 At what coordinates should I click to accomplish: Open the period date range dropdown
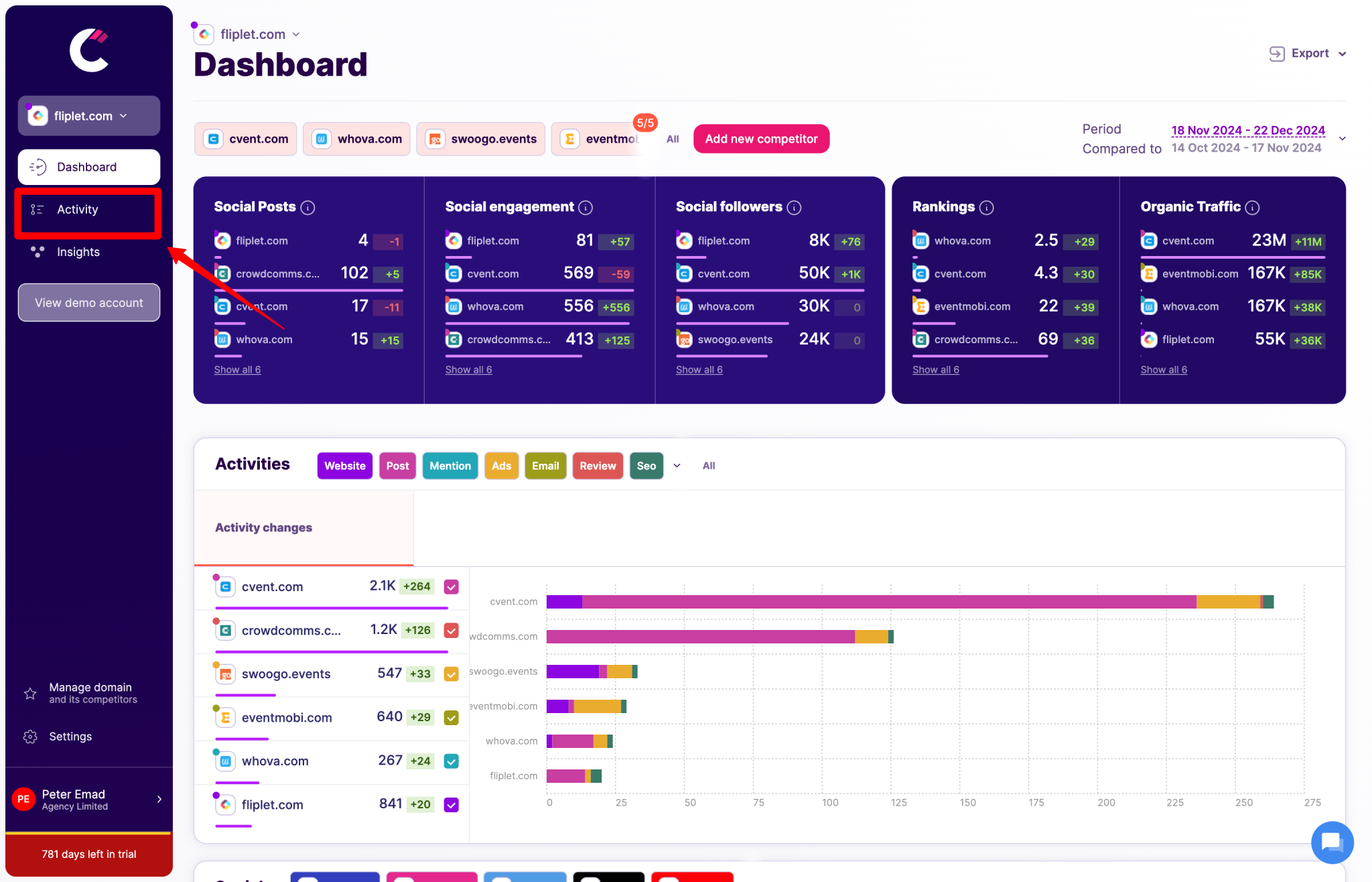(1343, 138)
